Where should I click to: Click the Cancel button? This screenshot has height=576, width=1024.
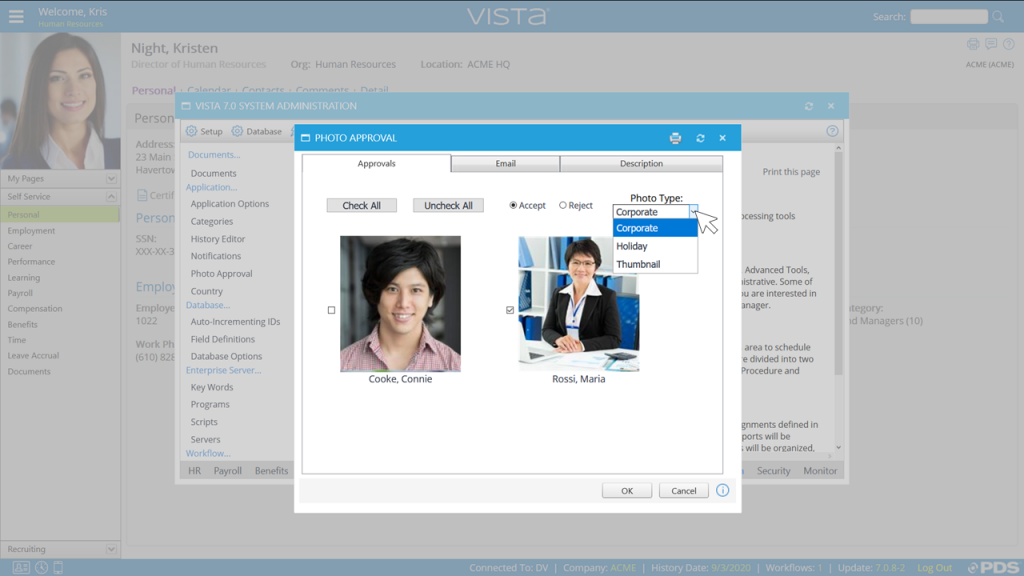684,490
